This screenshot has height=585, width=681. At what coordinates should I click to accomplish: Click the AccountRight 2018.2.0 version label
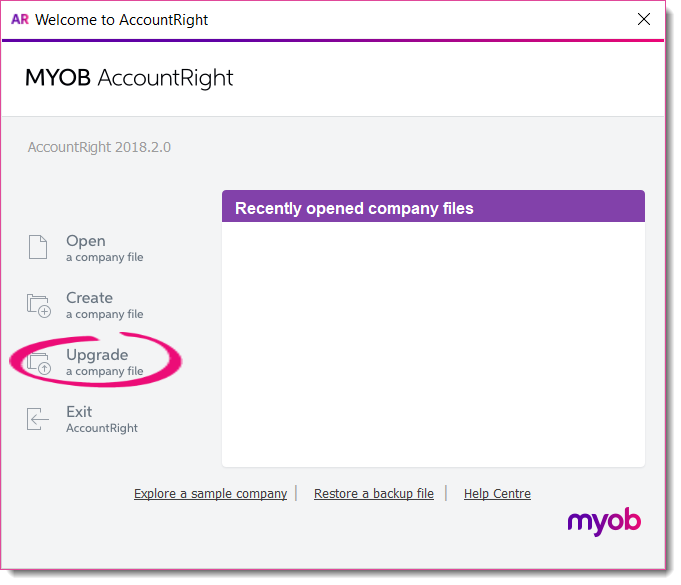coord(99,147)
